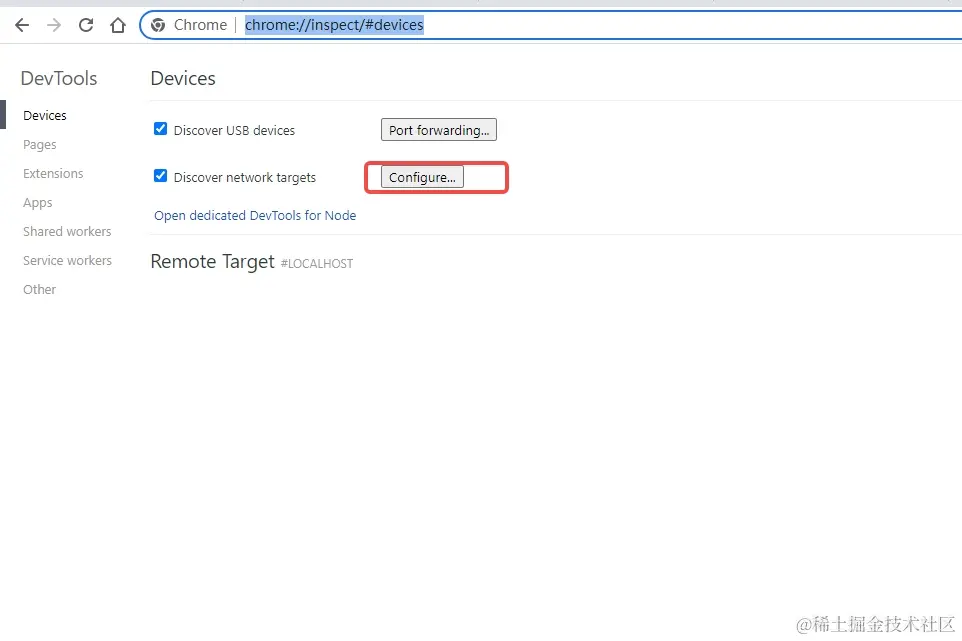Viewport: 962px width, 641px height.
Task: Open the browser home page icon
Action: point(118,25)
